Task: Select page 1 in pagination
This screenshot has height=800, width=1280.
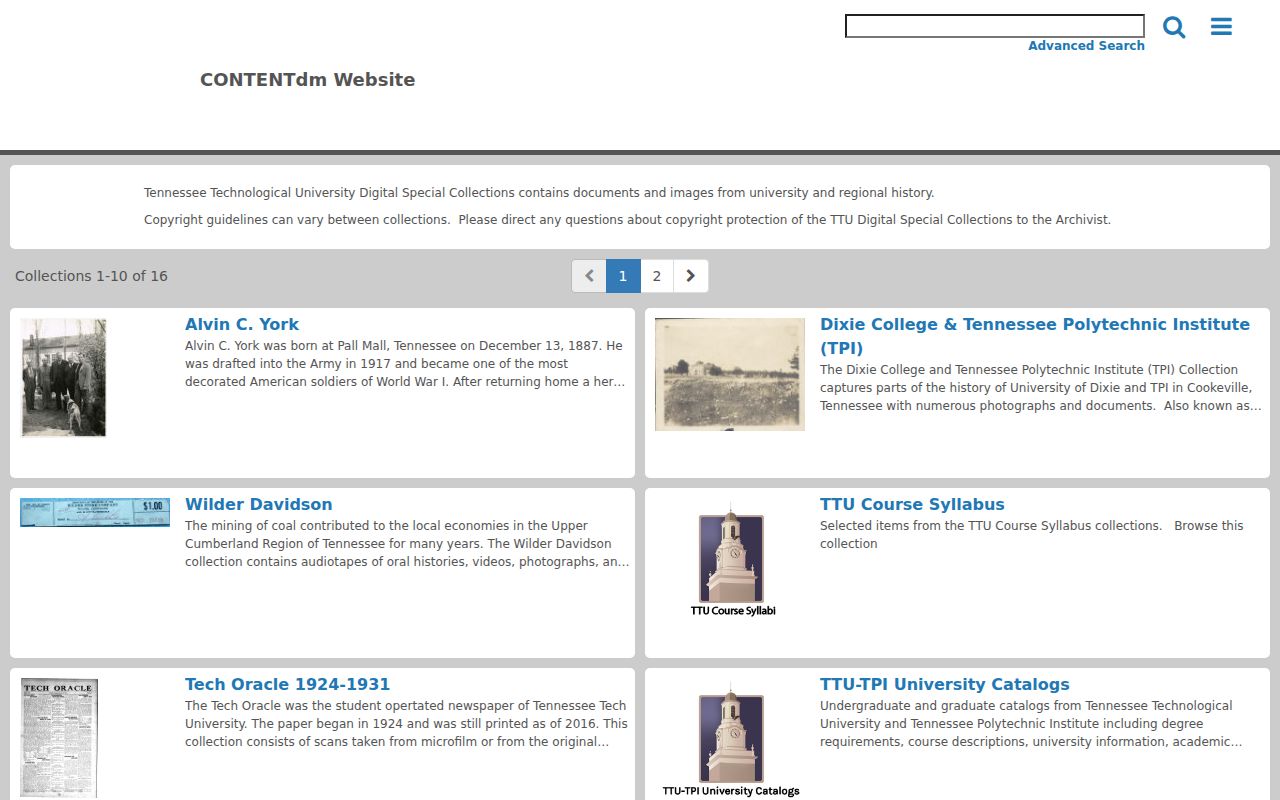Action: (x=623, y=276)
